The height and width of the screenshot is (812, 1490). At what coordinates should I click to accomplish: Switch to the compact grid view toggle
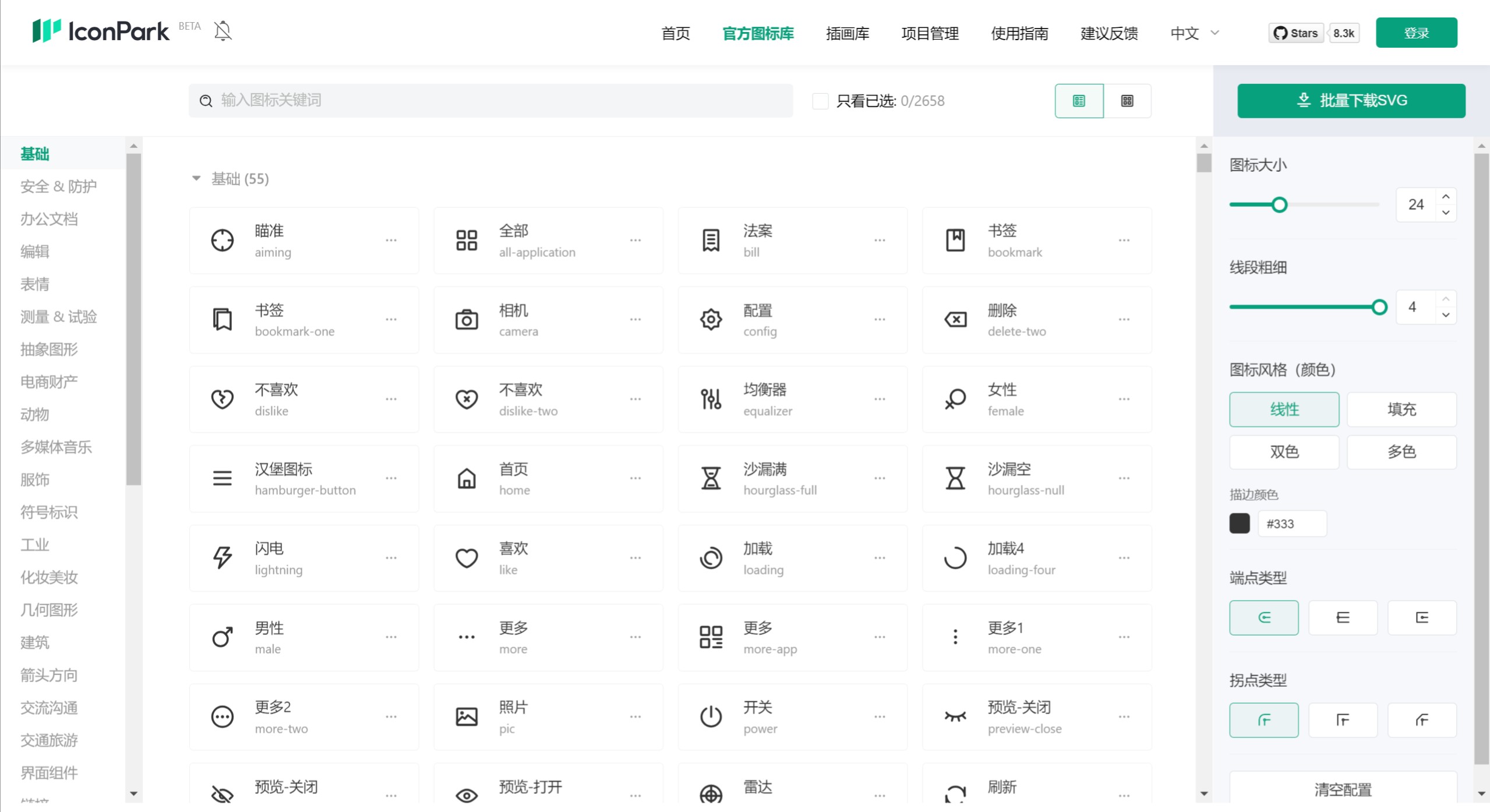pyautogui.click(x=1128, y=100)
